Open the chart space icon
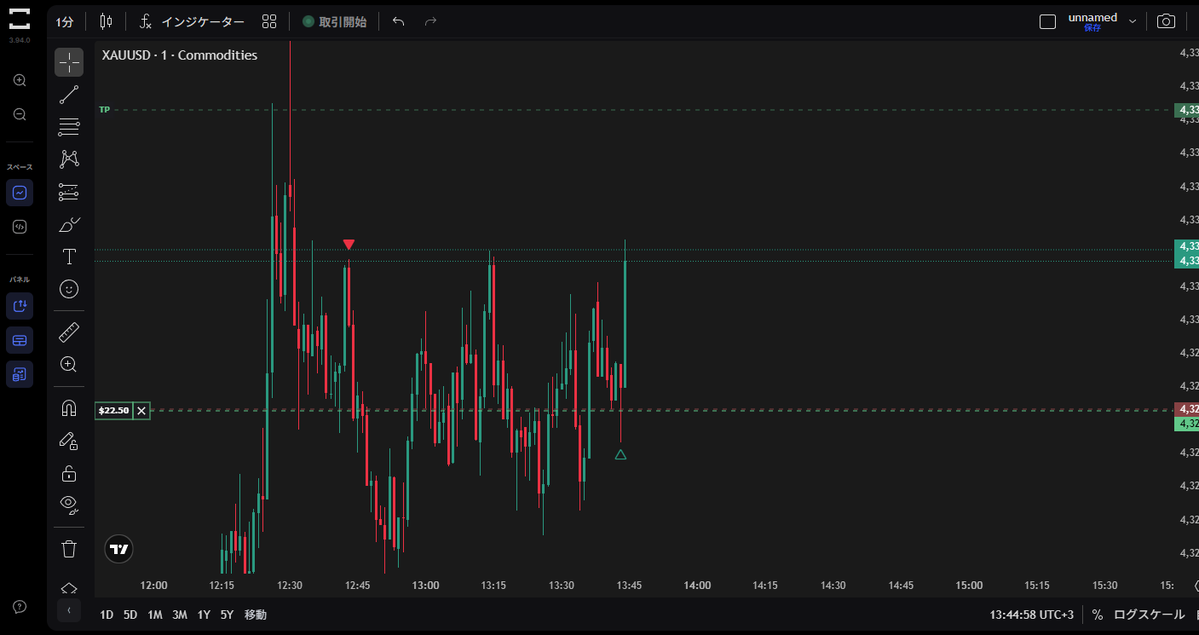Screen dimensions: 1199x635 click(20, 193)
